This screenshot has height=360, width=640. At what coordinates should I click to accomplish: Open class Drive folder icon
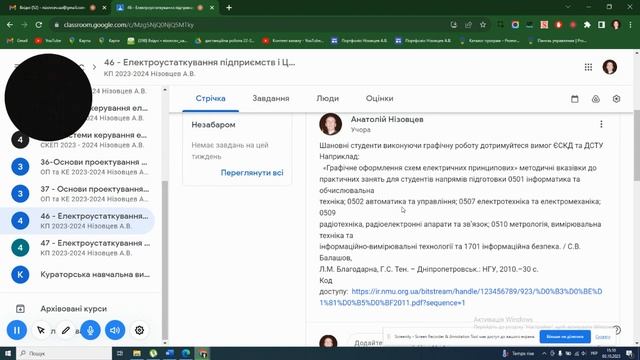click(596, 99)
